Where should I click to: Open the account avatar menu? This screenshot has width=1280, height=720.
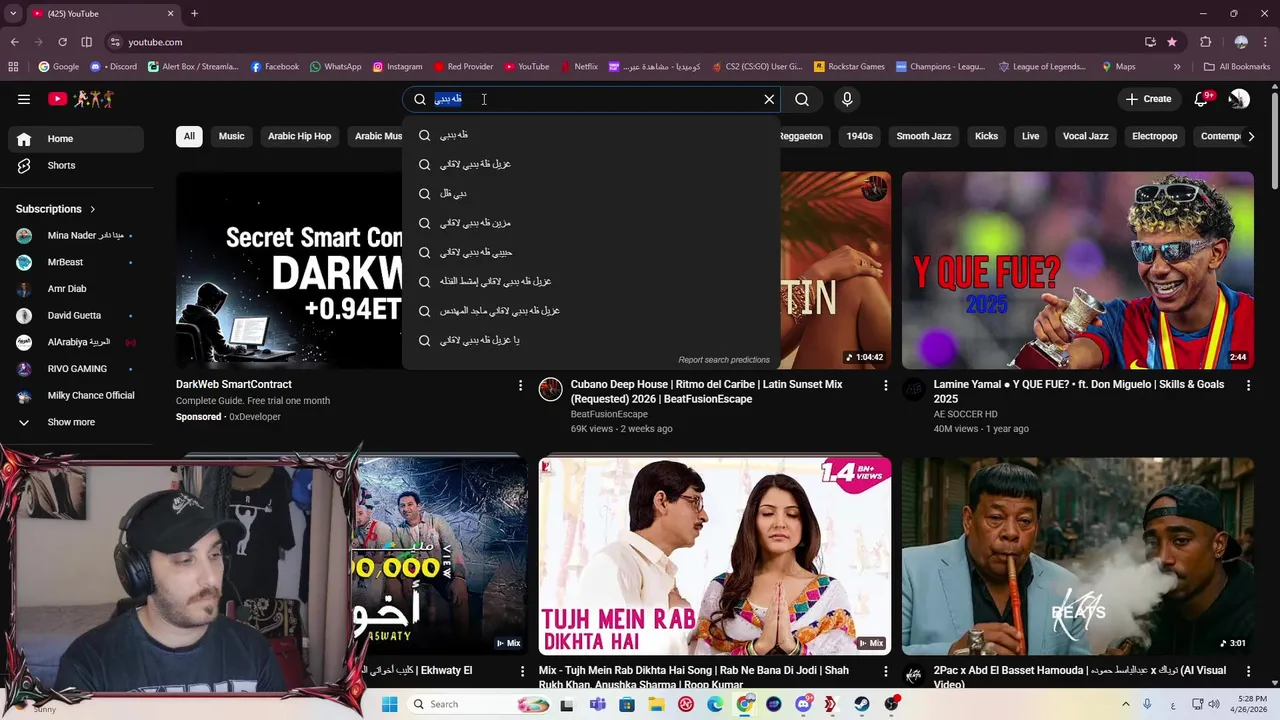pos(1239,99)
